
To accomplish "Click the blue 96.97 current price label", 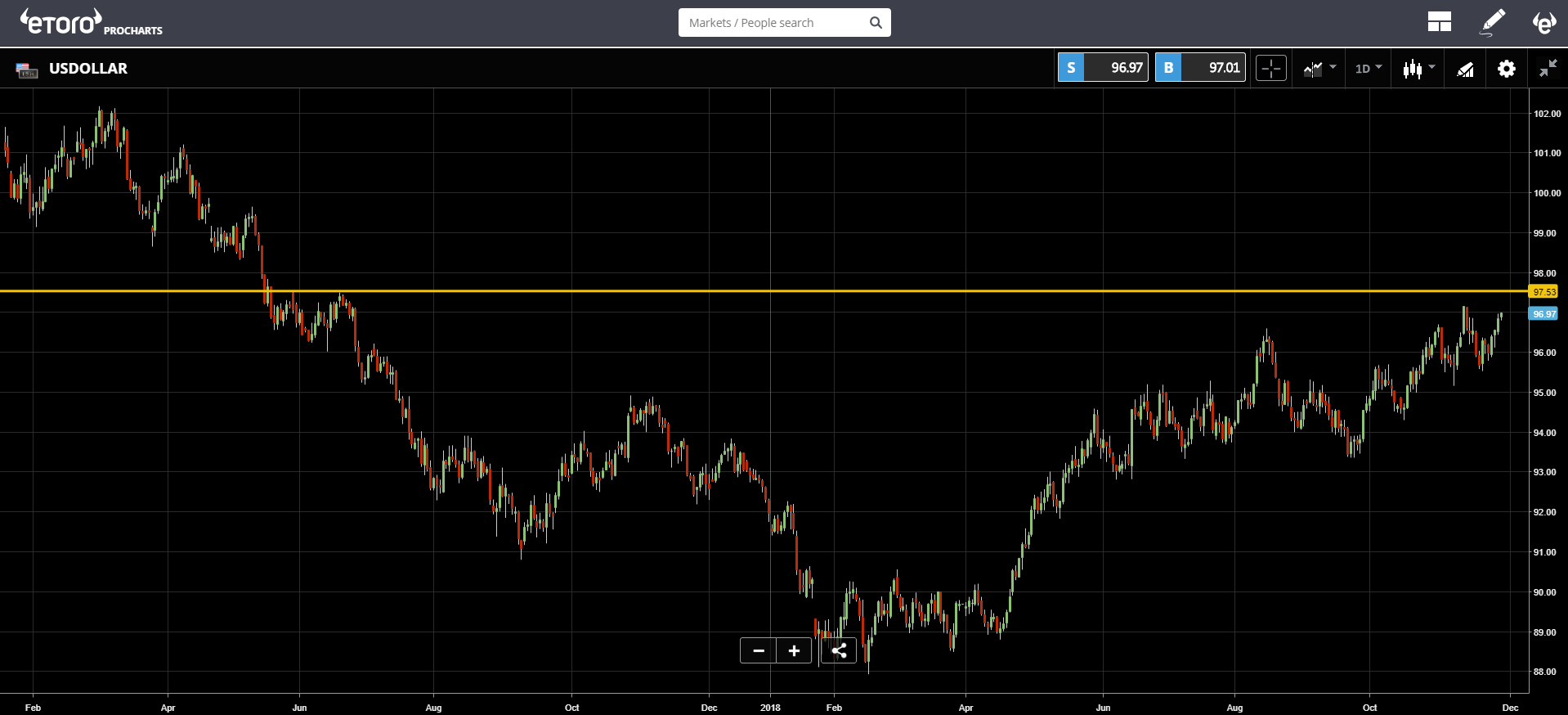I will (x=1543, y=314).
